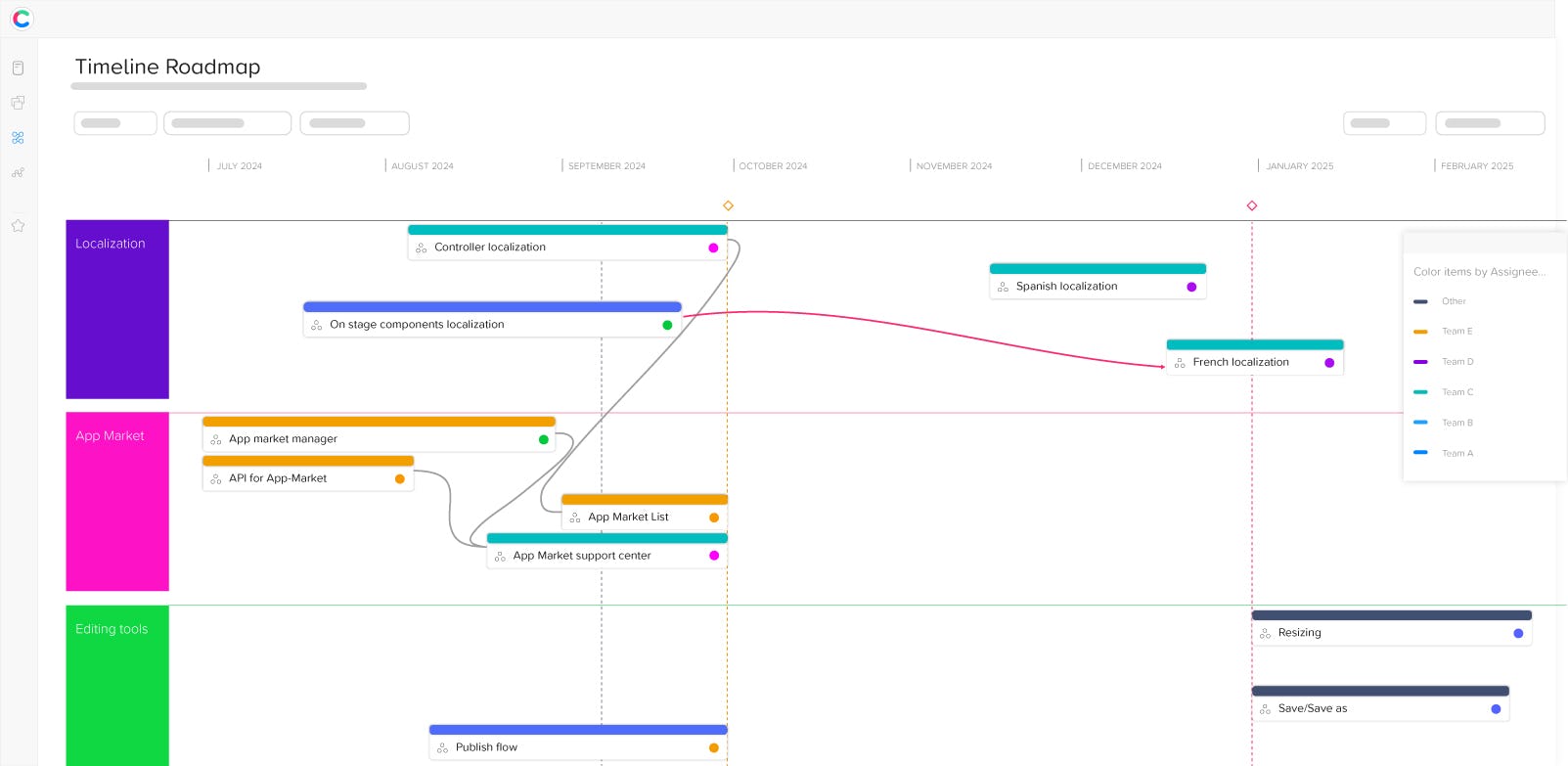Image resolution: width=1568 pixels, height=766 pixels.
Task: Open the French localization item
Action: pos(1255,357)
